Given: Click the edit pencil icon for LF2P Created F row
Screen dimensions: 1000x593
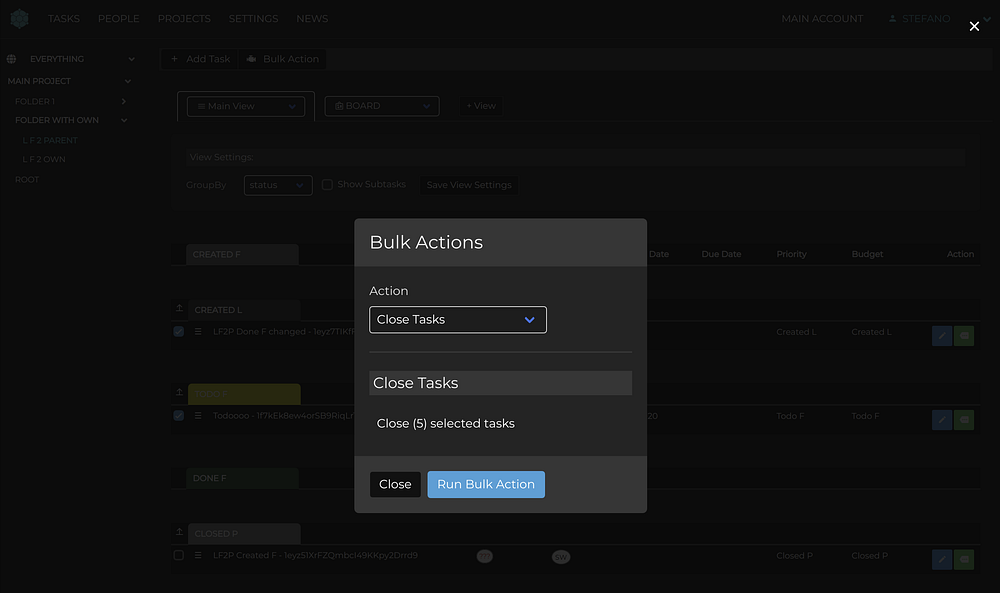Looking at the screenshot, I should coord(941,559).
